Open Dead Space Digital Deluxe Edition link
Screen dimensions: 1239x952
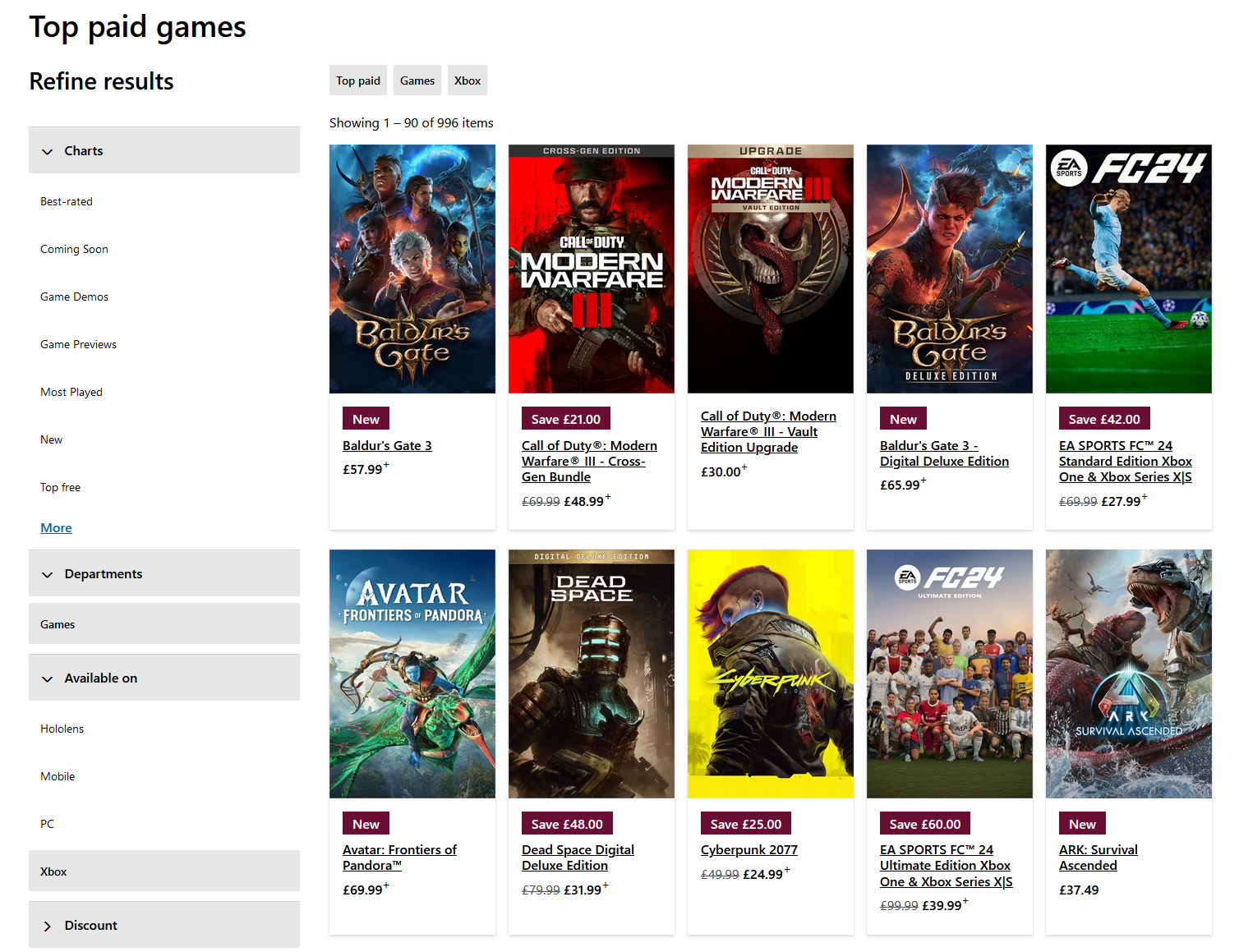click(x=578, y=858)
